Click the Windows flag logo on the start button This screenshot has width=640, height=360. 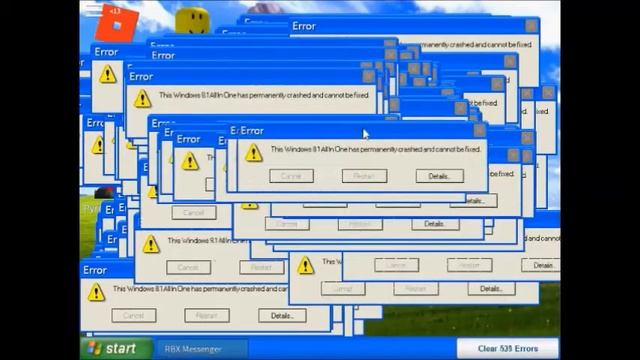coord(94,348)
